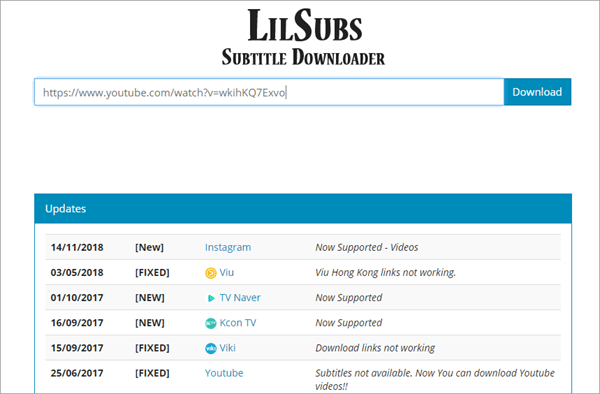This screenshot has height=394, width=600.
Task: Click 'Now Supported - Videos' text
Action: pos(367,247)
